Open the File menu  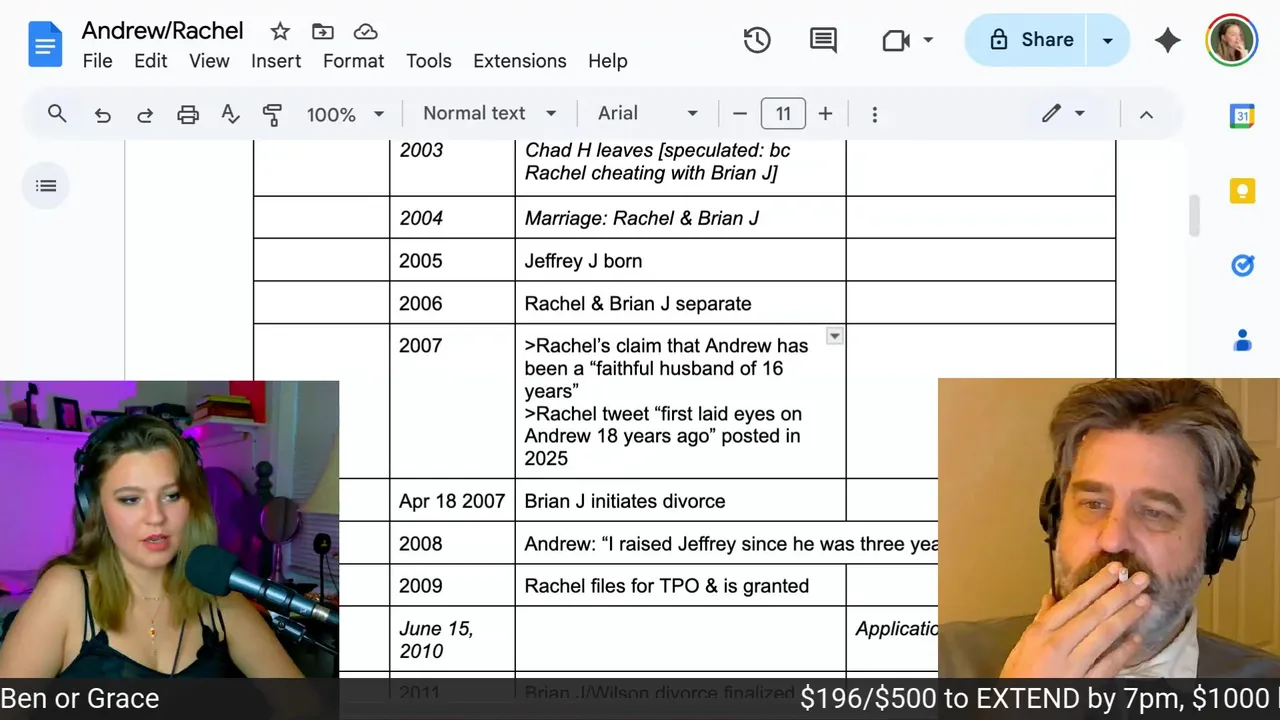tap(97, 61)
